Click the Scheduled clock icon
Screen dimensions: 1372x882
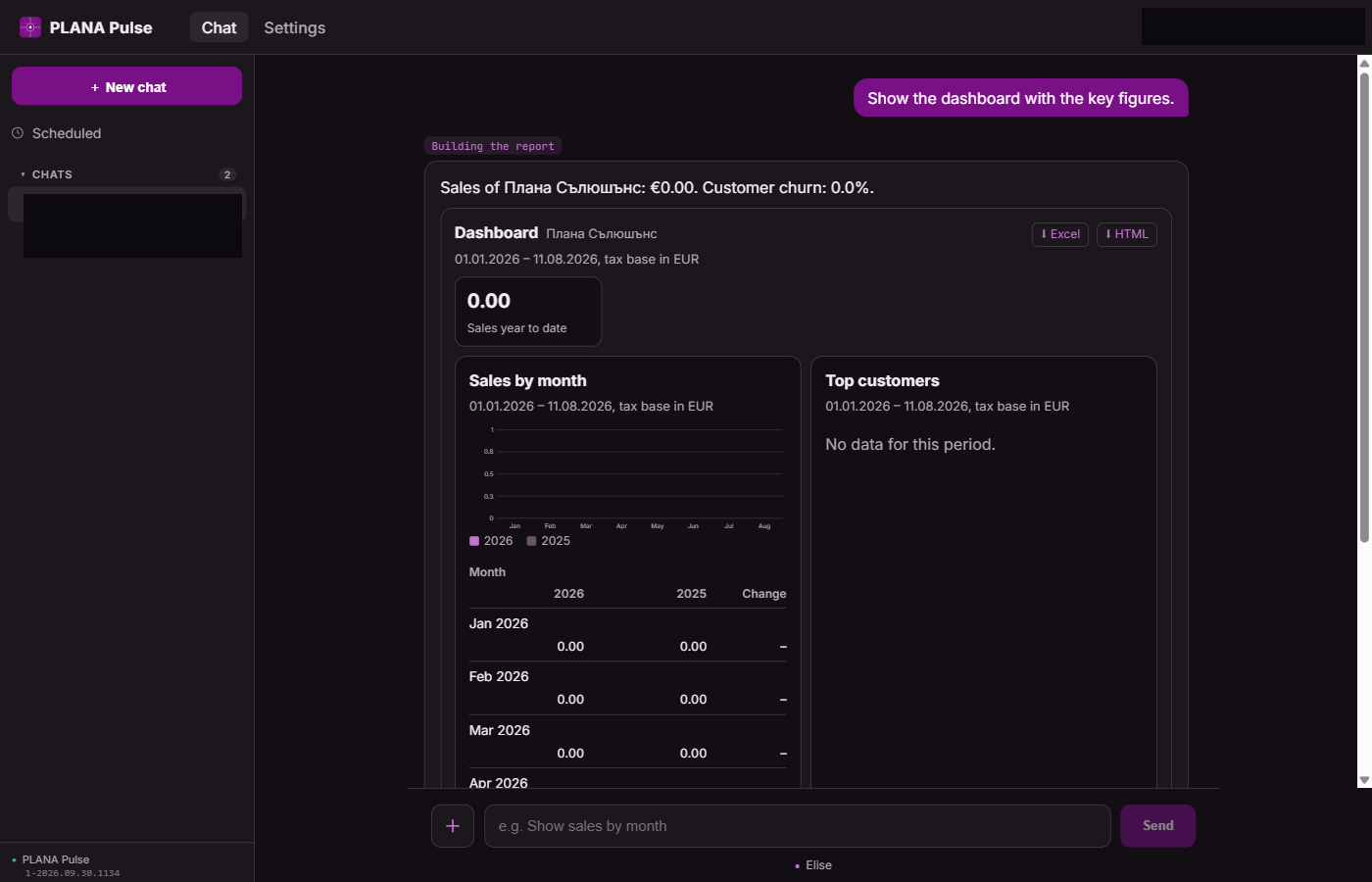tap(18, 133)
